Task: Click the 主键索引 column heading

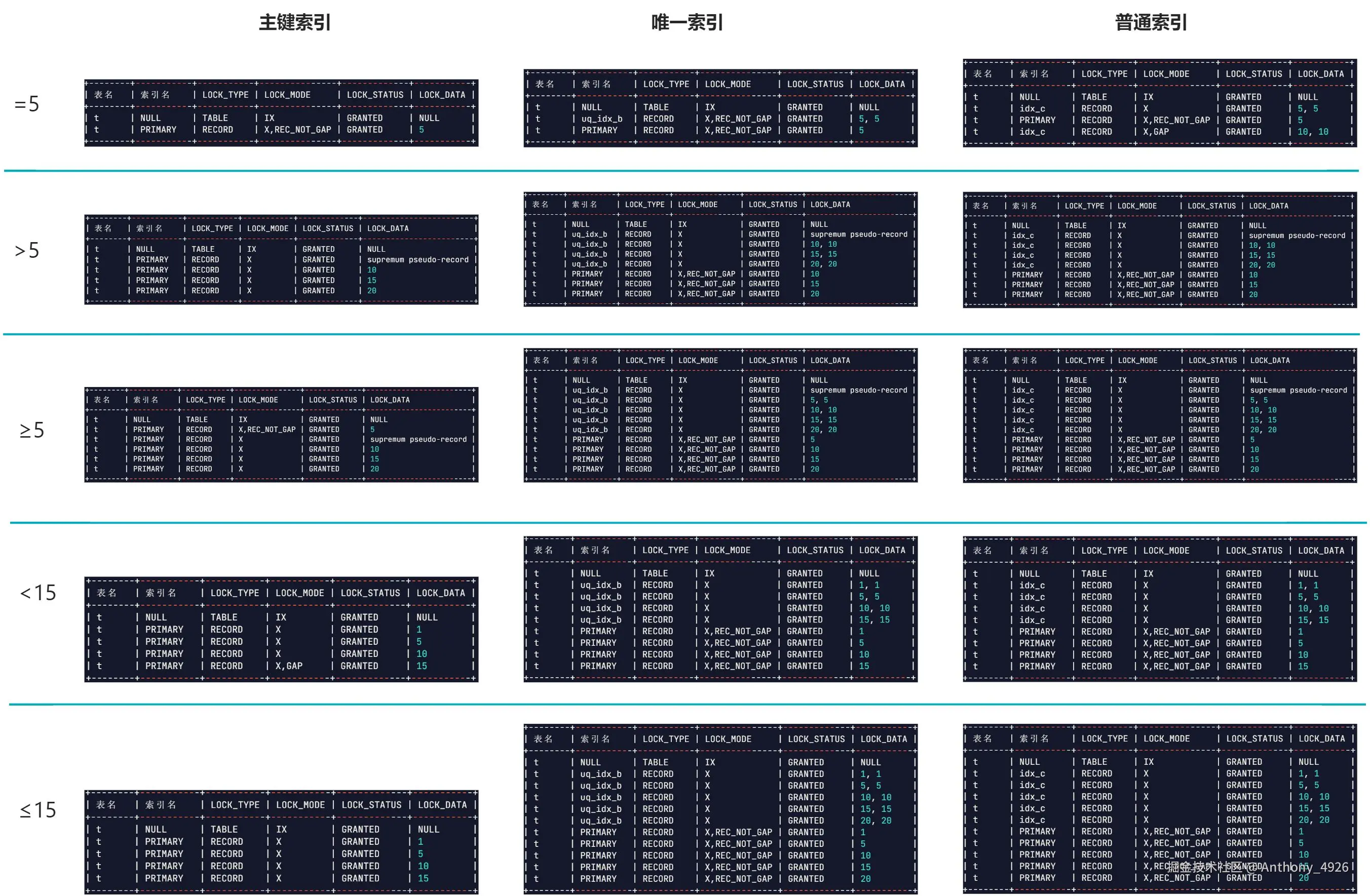Action: pyautogui.click(x=294, y=22)
